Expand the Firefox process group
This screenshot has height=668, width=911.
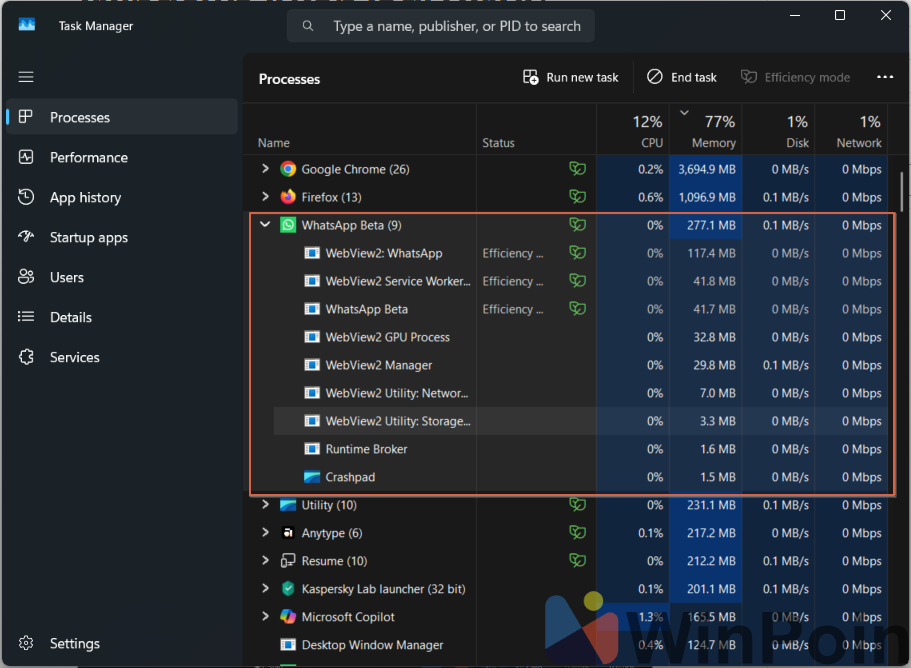tap(266, 196)
